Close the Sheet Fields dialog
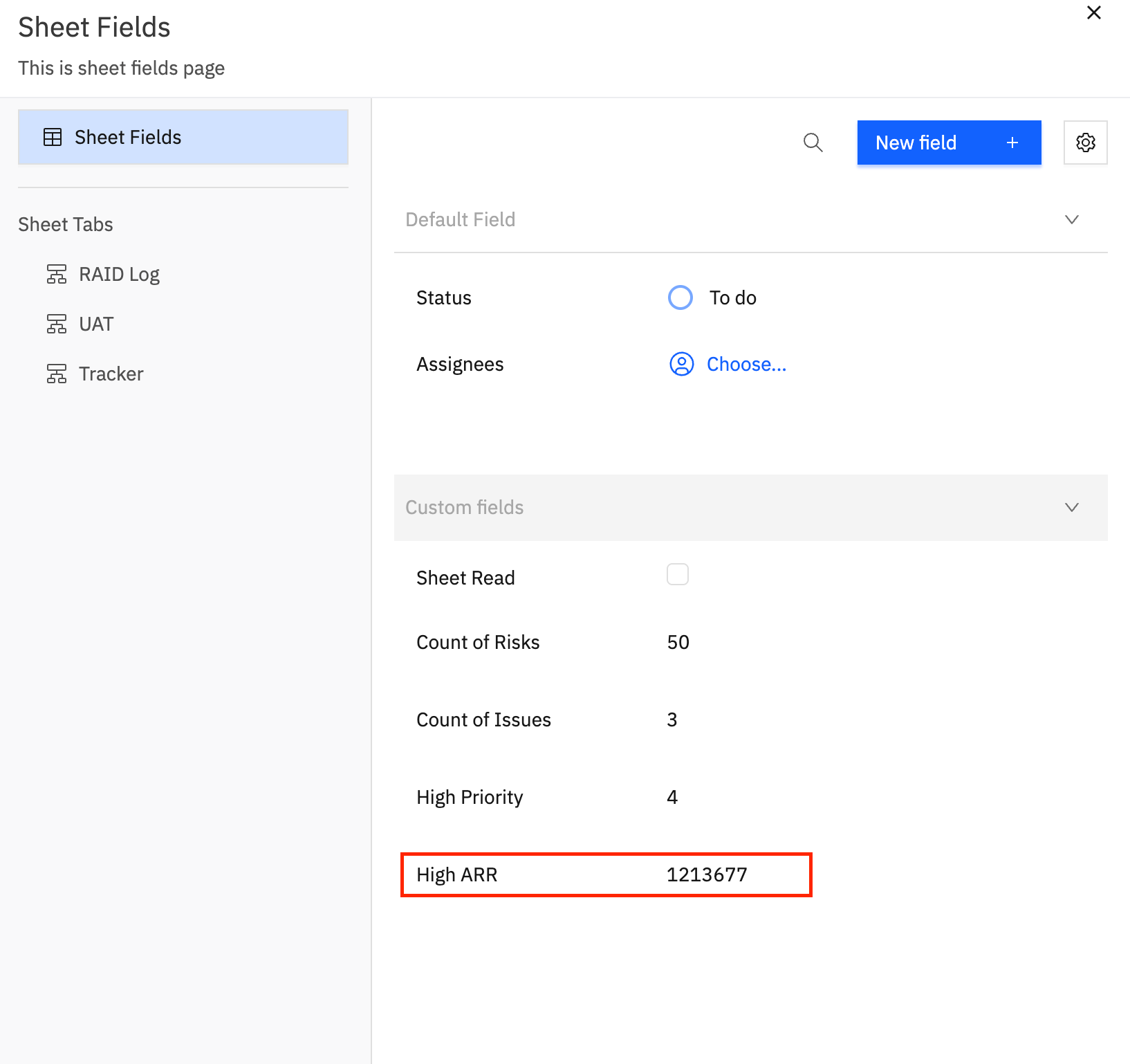 coord(1093,13)
